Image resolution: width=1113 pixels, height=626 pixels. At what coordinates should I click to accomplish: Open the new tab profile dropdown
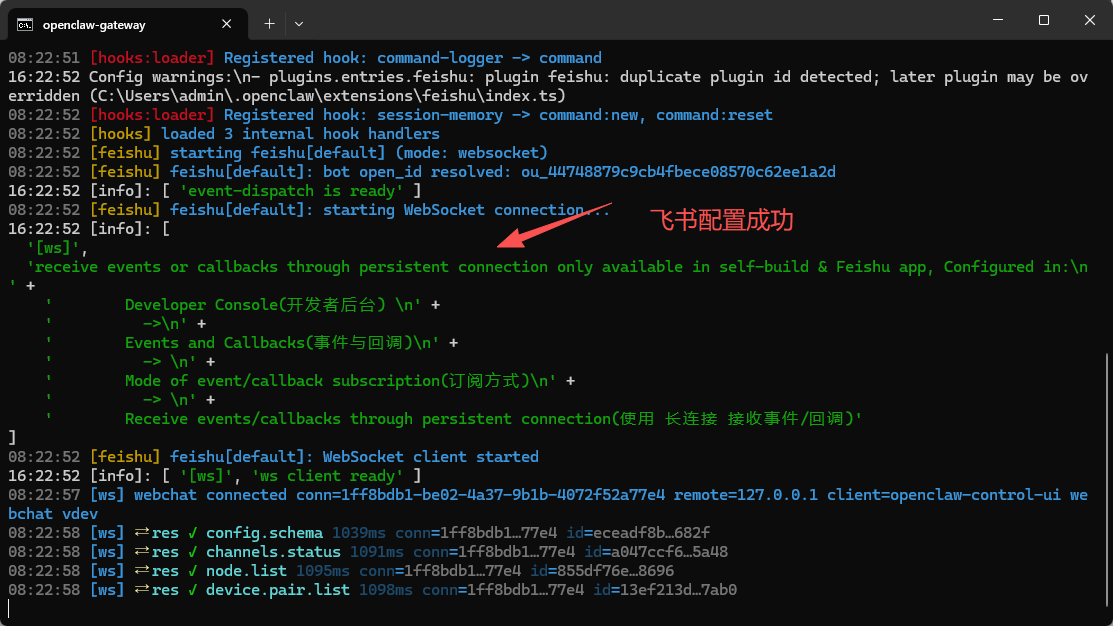pyautogui.click(x=299, y=24)
